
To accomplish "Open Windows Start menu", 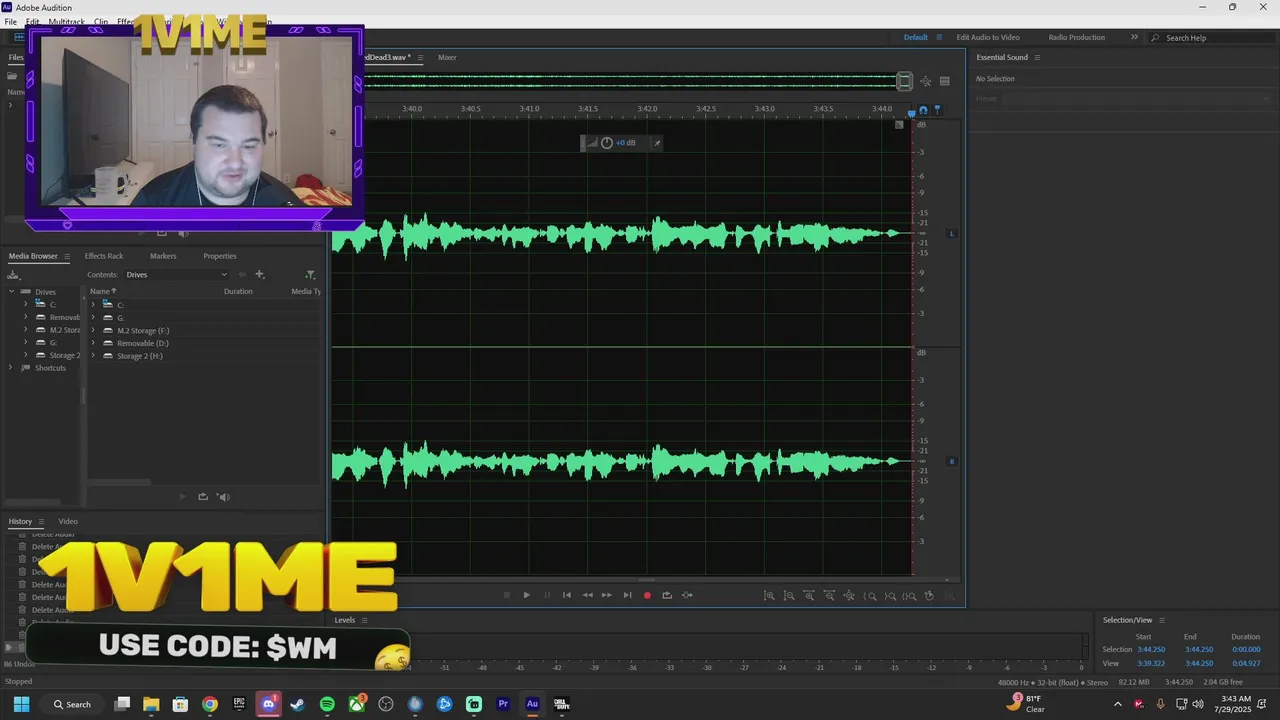I will coord(21,704).
